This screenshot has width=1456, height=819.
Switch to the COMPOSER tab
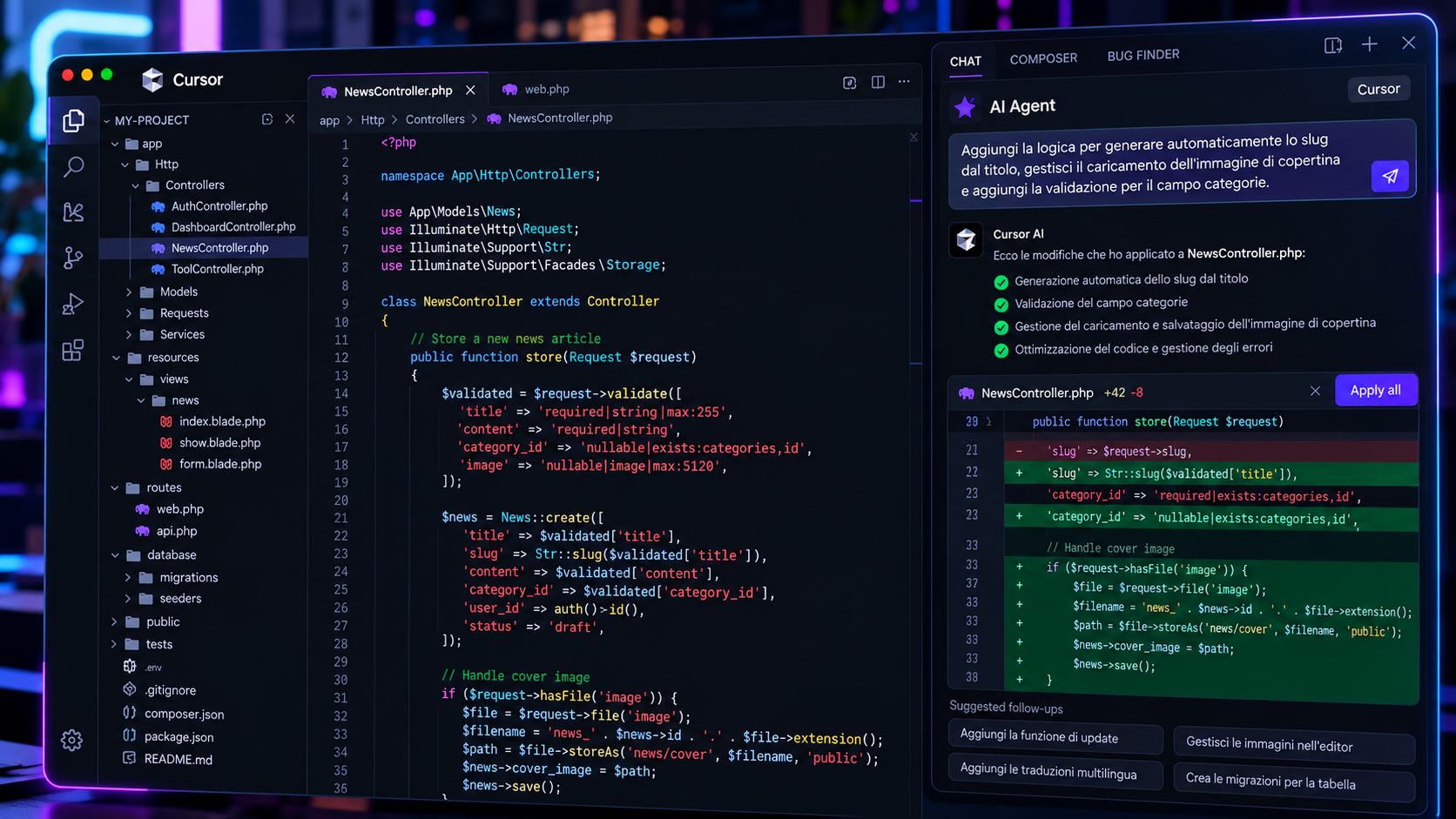[1043, 58]
